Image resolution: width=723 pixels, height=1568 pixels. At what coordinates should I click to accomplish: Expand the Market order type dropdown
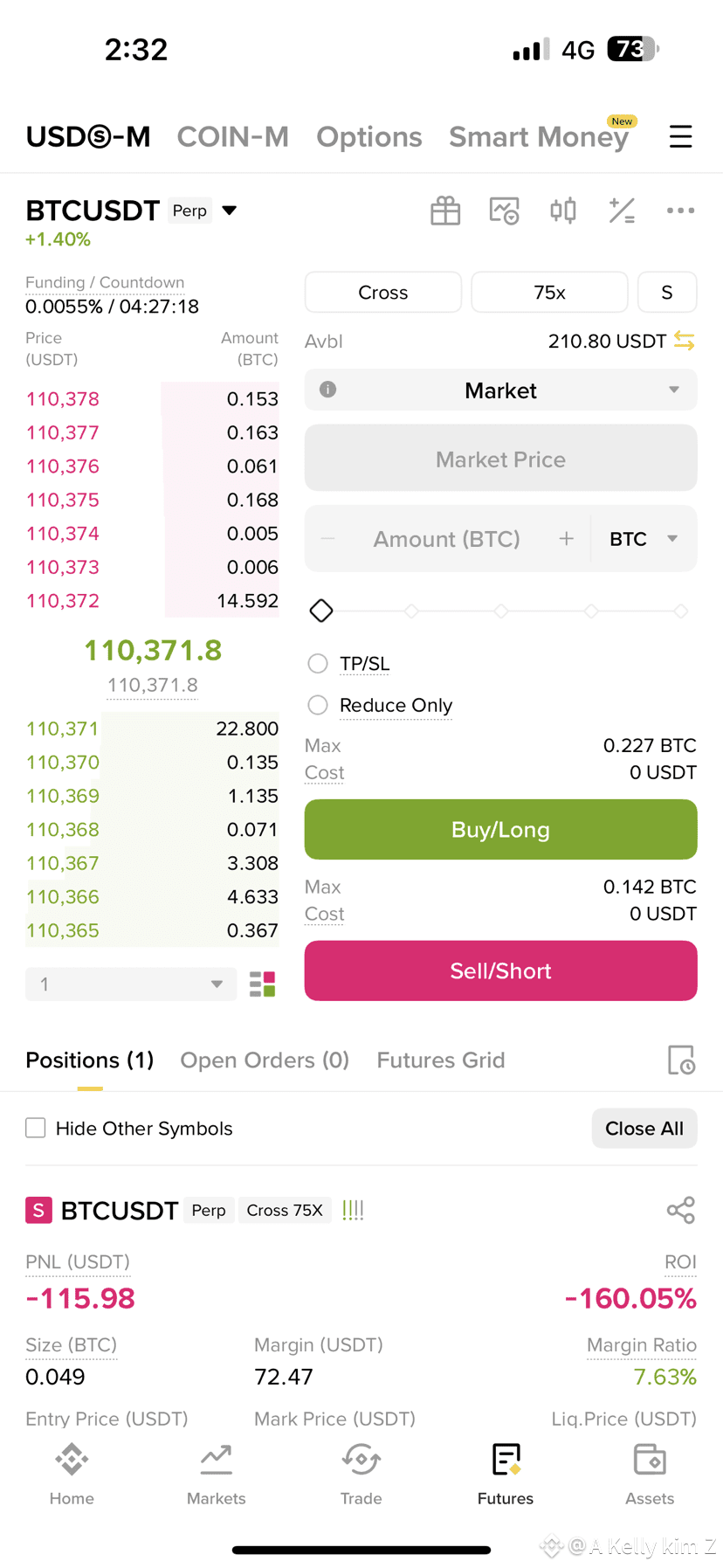500,390
